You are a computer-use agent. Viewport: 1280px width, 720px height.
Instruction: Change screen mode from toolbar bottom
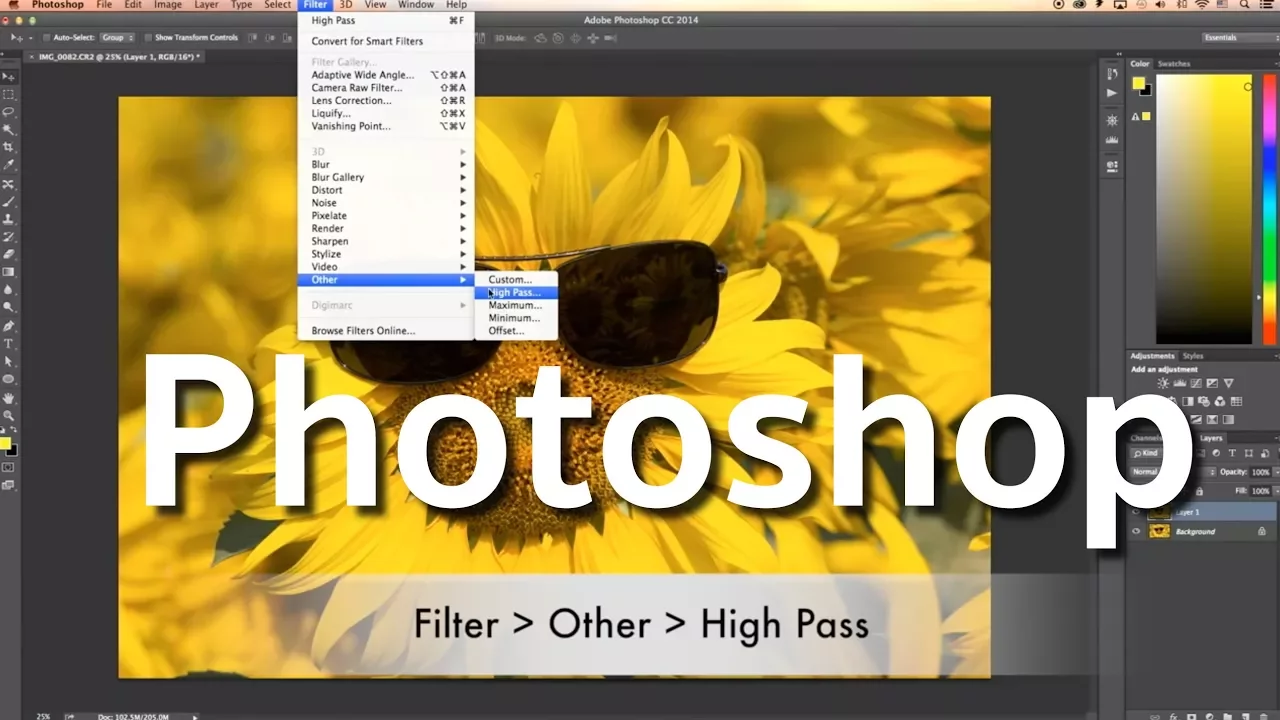pos(9,486)
